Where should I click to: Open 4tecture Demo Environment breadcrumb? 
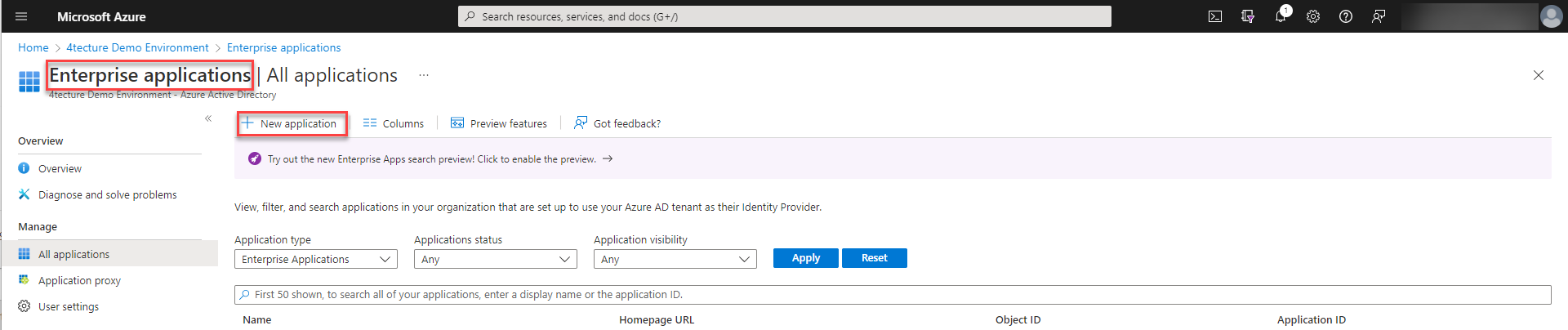pyautogui.click(x=137, y=47)
